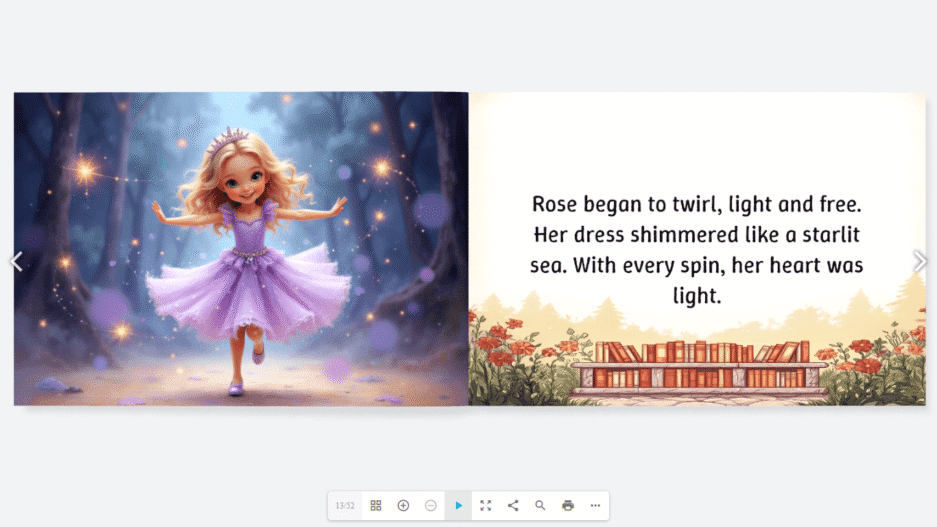Open search with the magnifier icon

(x=540, y=505)
